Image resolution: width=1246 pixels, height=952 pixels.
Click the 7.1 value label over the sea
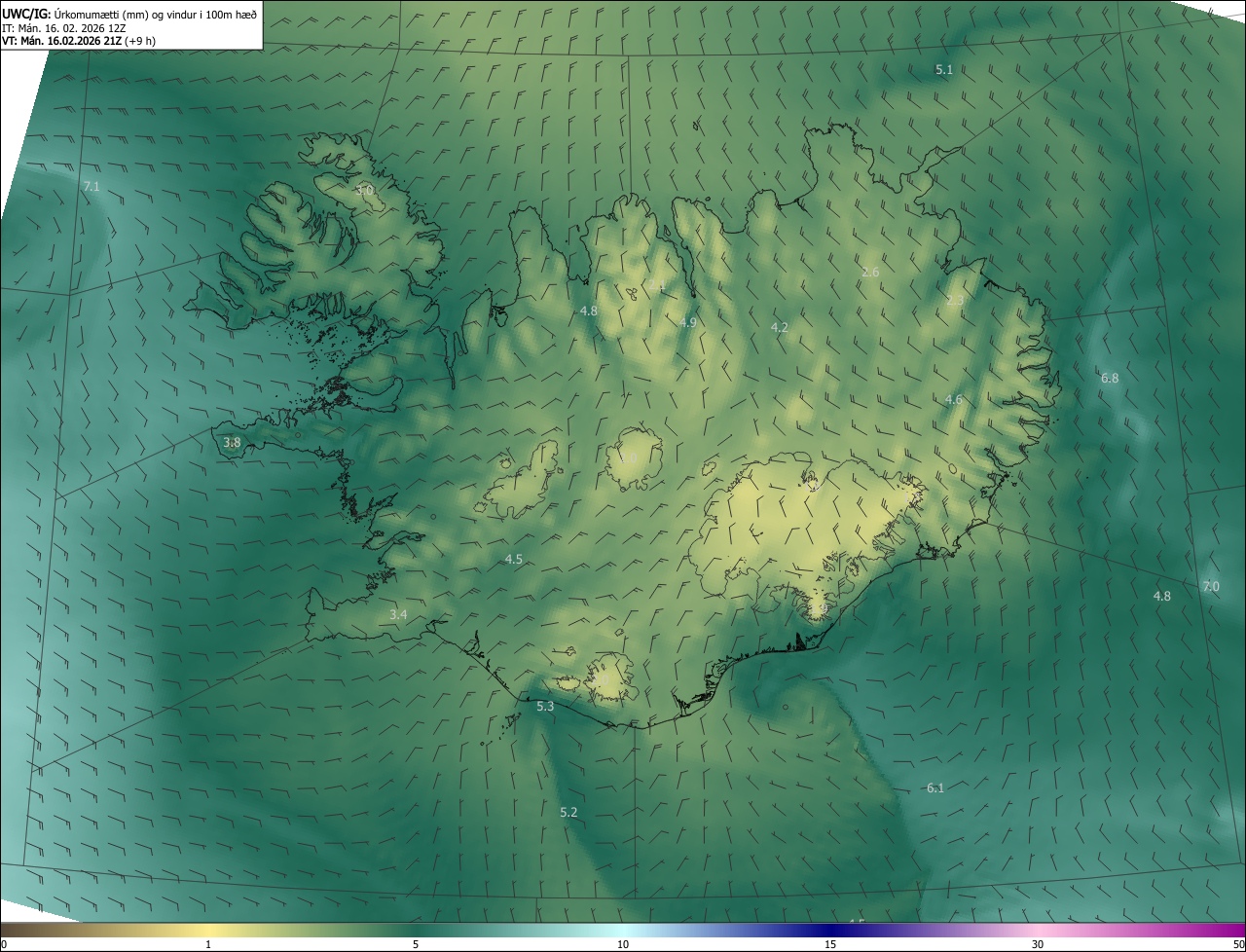[92, 186]
